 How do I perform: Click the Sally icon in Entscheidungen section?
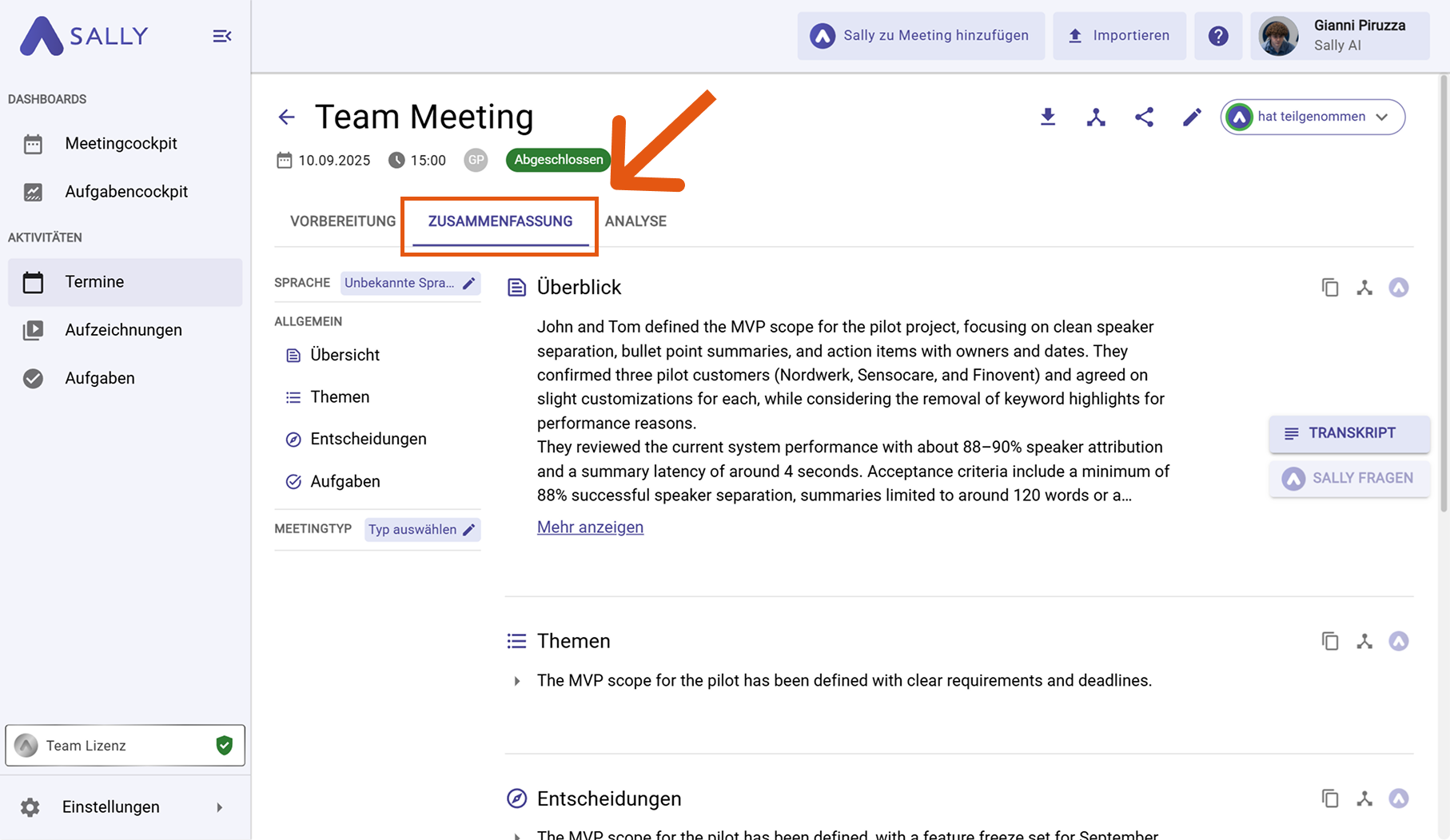tap(1398, 798)
